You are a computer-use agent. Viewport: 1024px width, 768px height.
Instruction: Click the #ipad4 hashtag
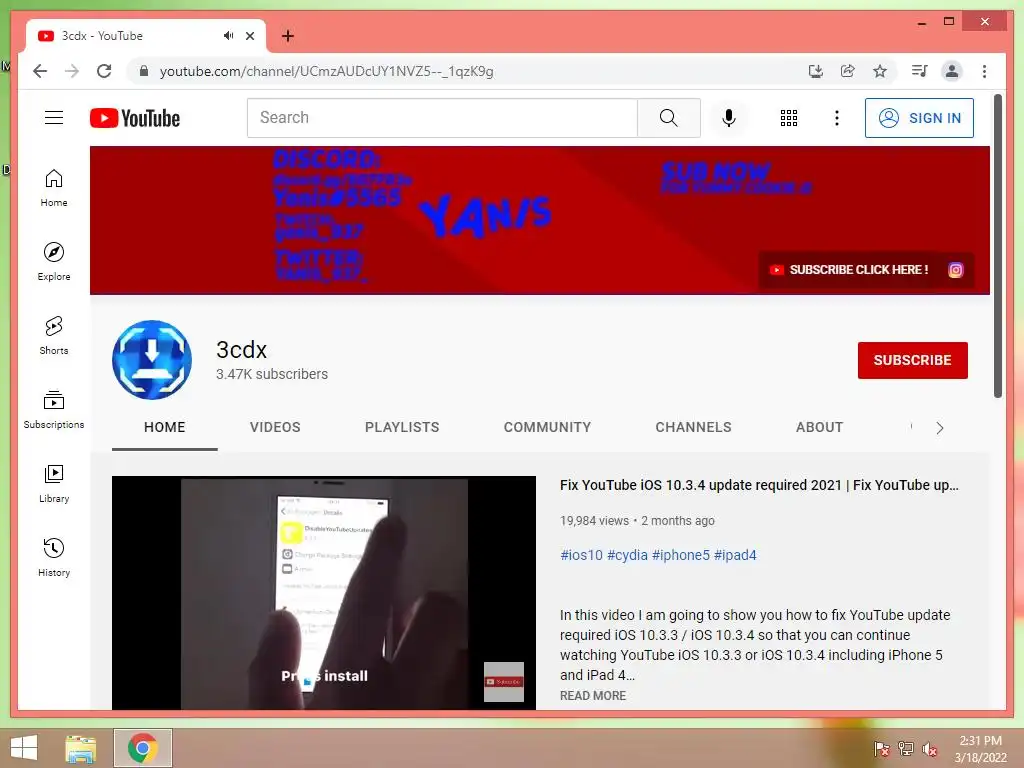(x=735, y=555)
